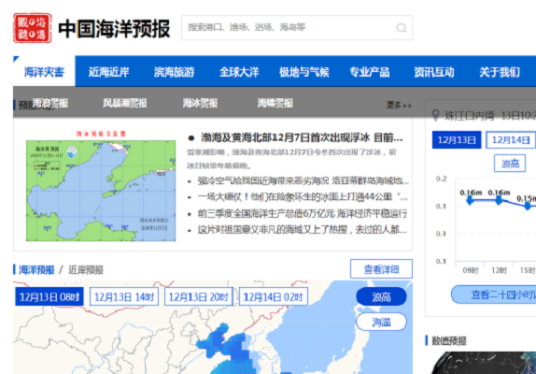This screenshot has height=374, width=536.
Task: Select forecast time 12月13日 14时
Action: 124,297
